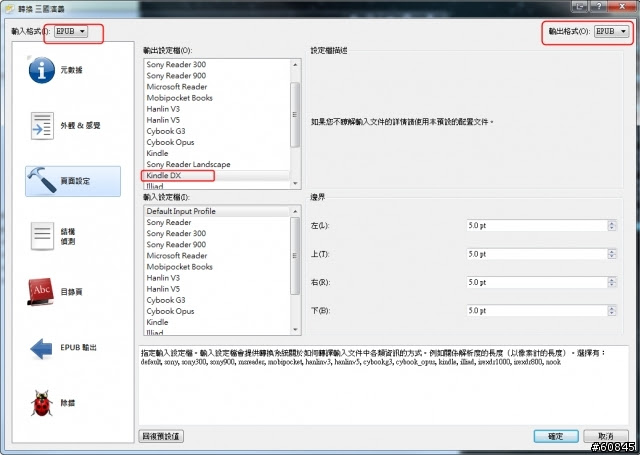Click input profile list scroll-down arrow
This screenshot has height=455, width=640.
pyautogui.click(x=295, y=330)
